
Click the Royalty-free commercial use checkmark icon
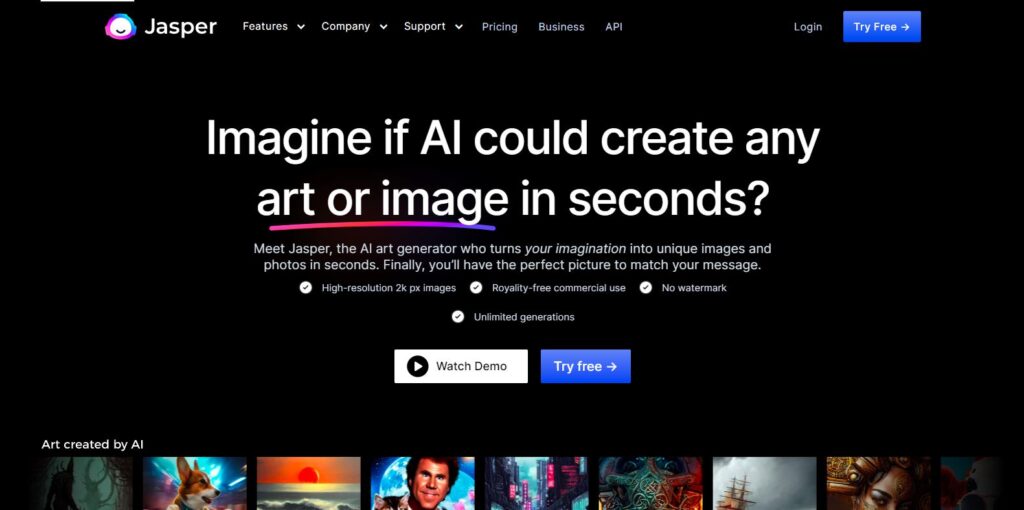[x=476, y=287]
